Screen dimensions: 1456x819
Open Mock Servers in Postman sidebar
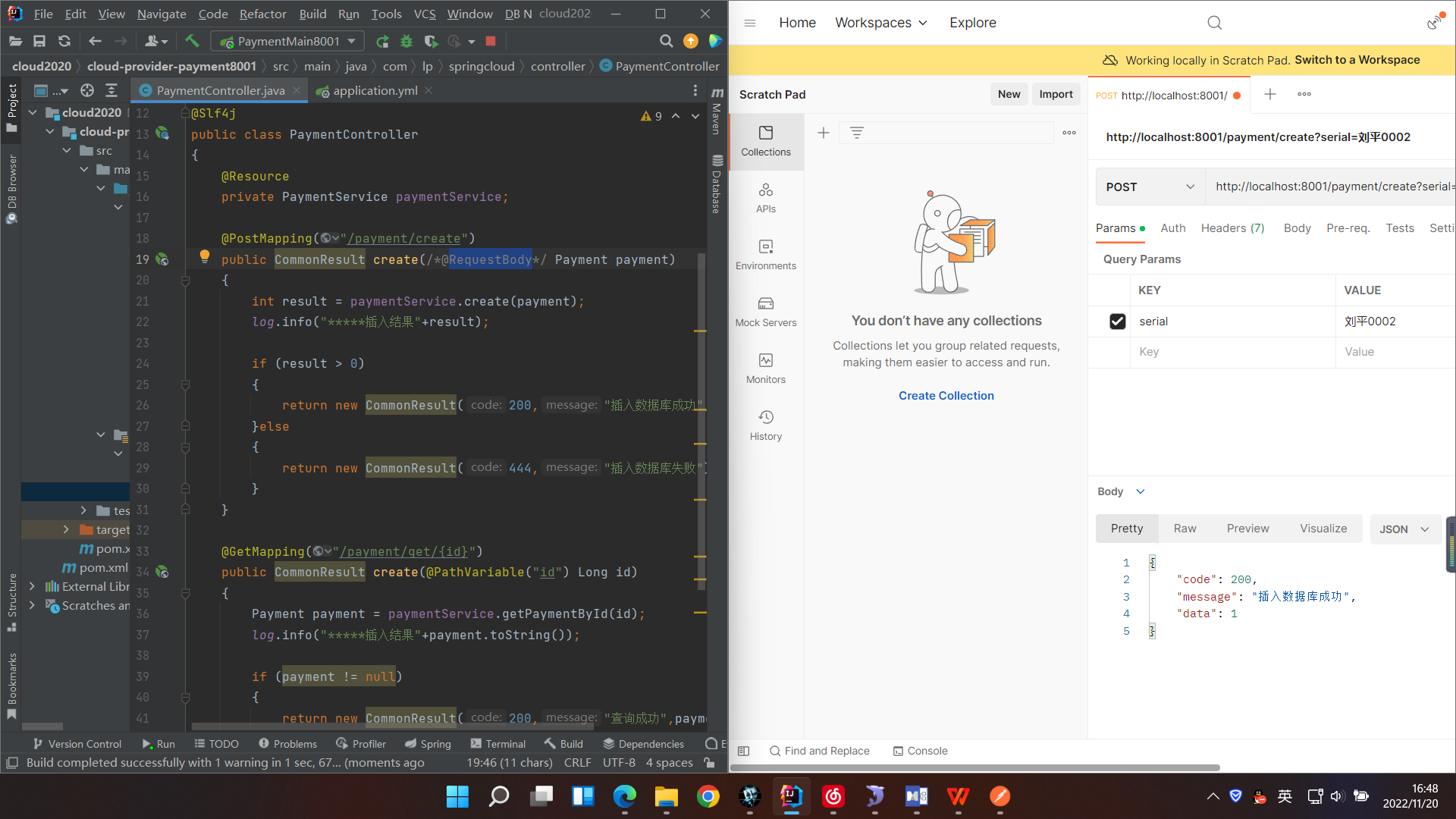(765, 312)
